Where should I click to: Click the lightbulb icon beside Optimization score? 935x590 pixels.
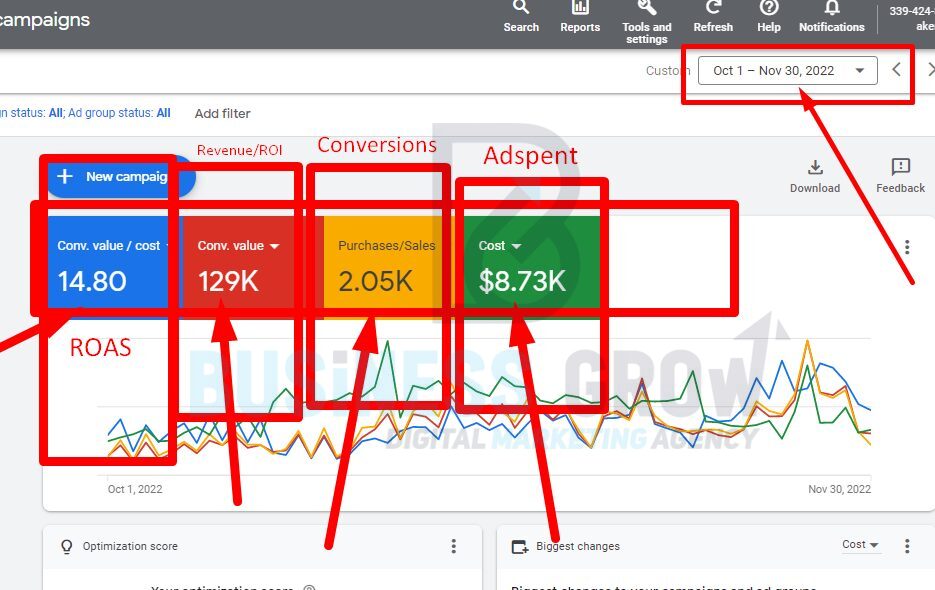click(x=67, y=546)
